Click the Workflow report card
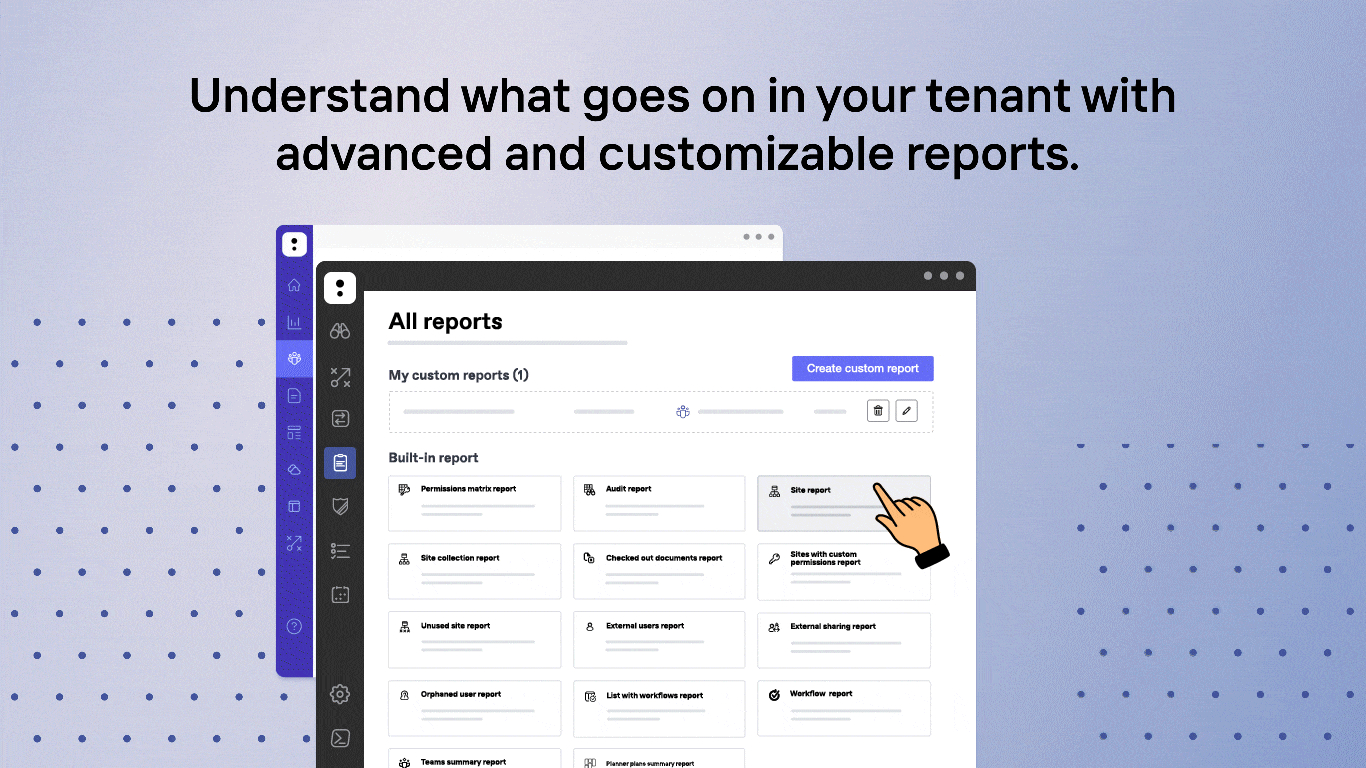Screen dimensions: 1366x768 click(843, 707)
